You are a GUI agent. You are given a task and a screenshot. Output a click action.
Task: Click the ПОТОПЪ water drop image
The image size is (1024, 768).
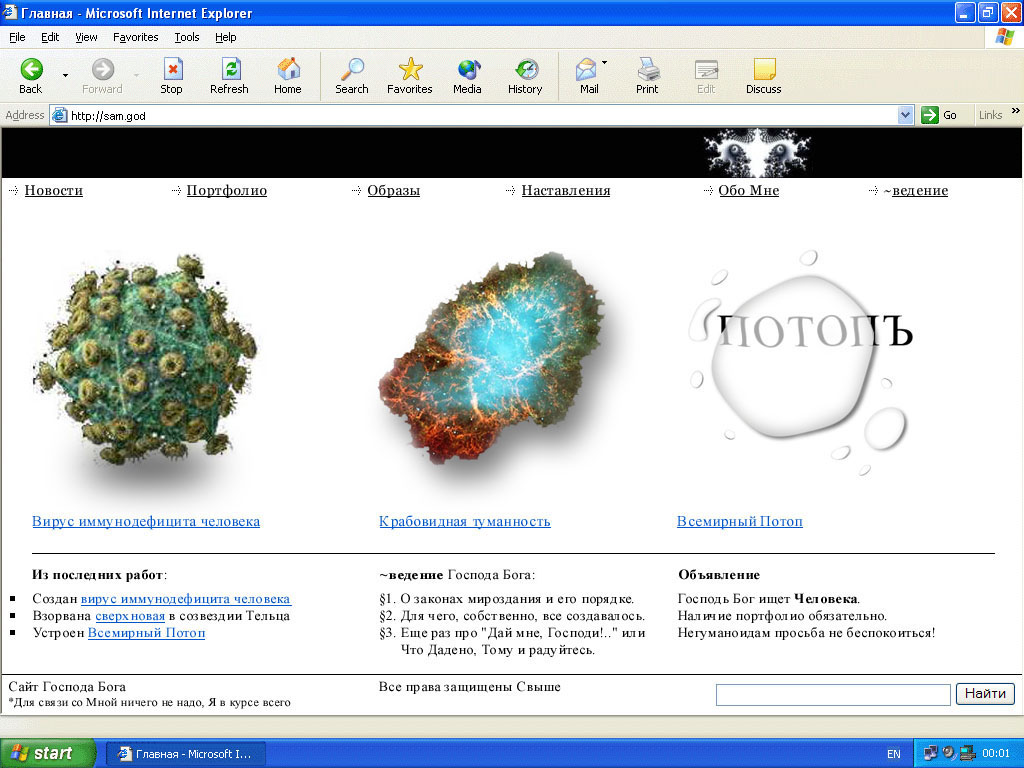point(802,362)
